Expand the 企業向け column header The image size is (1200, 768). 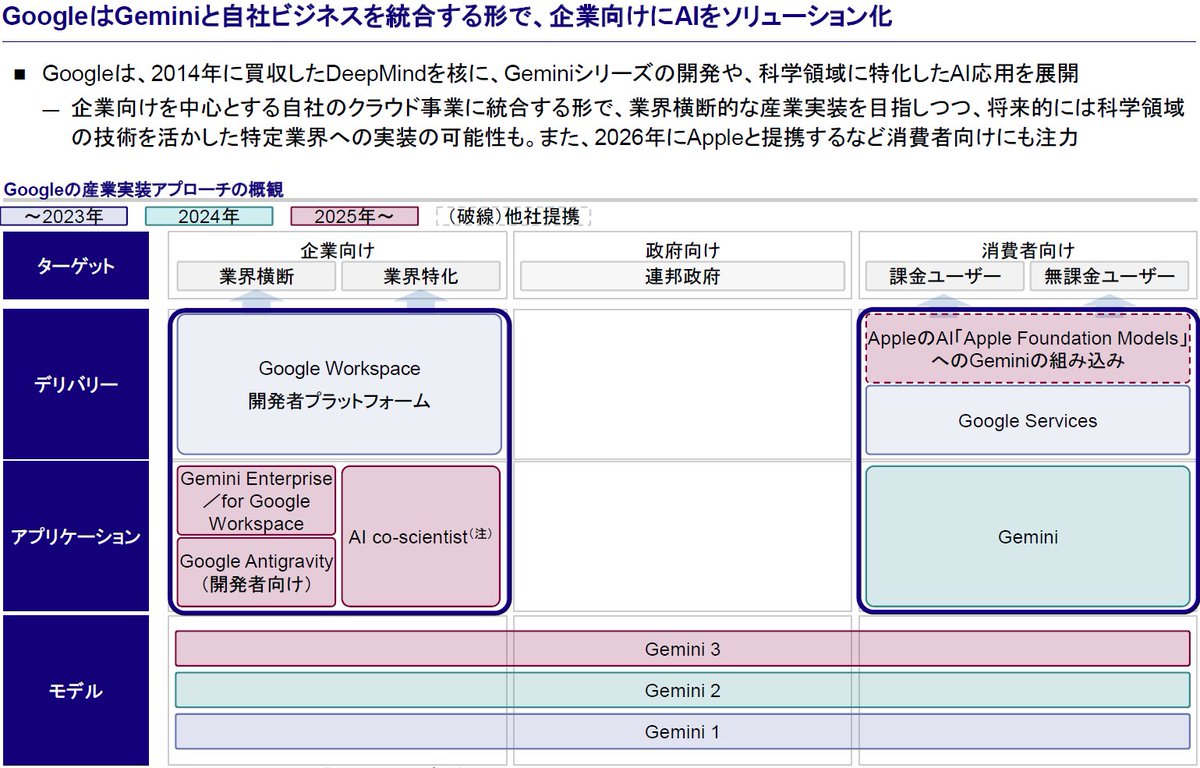pos(337,249)
